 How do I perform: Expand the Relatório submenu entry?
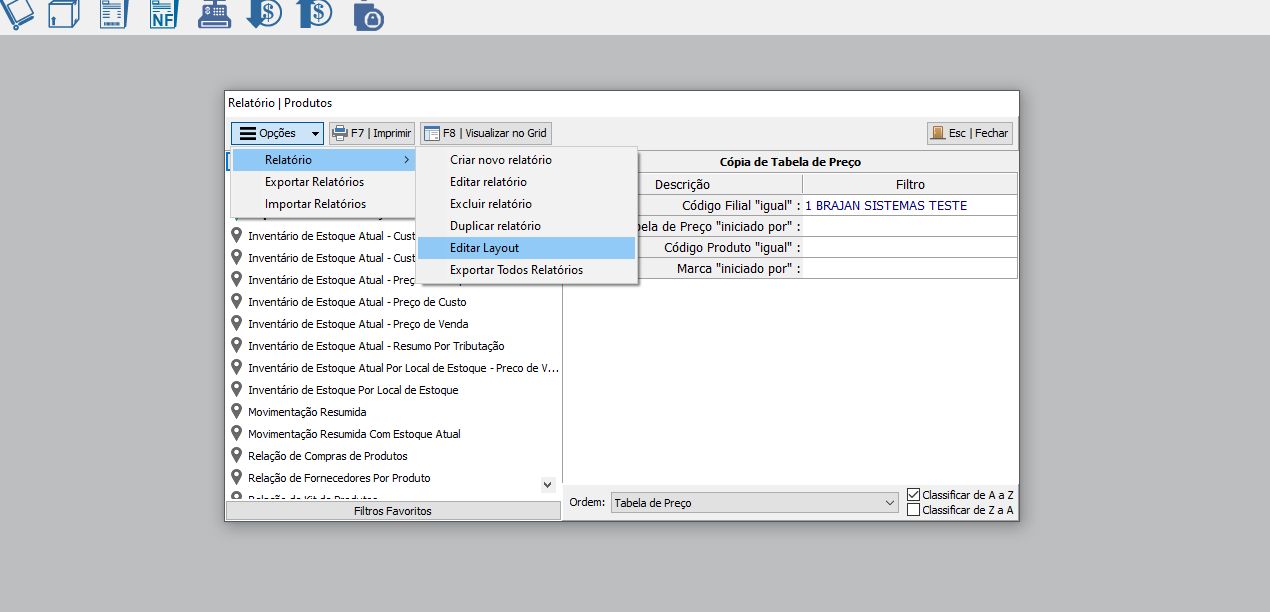[x=323, y=160]
